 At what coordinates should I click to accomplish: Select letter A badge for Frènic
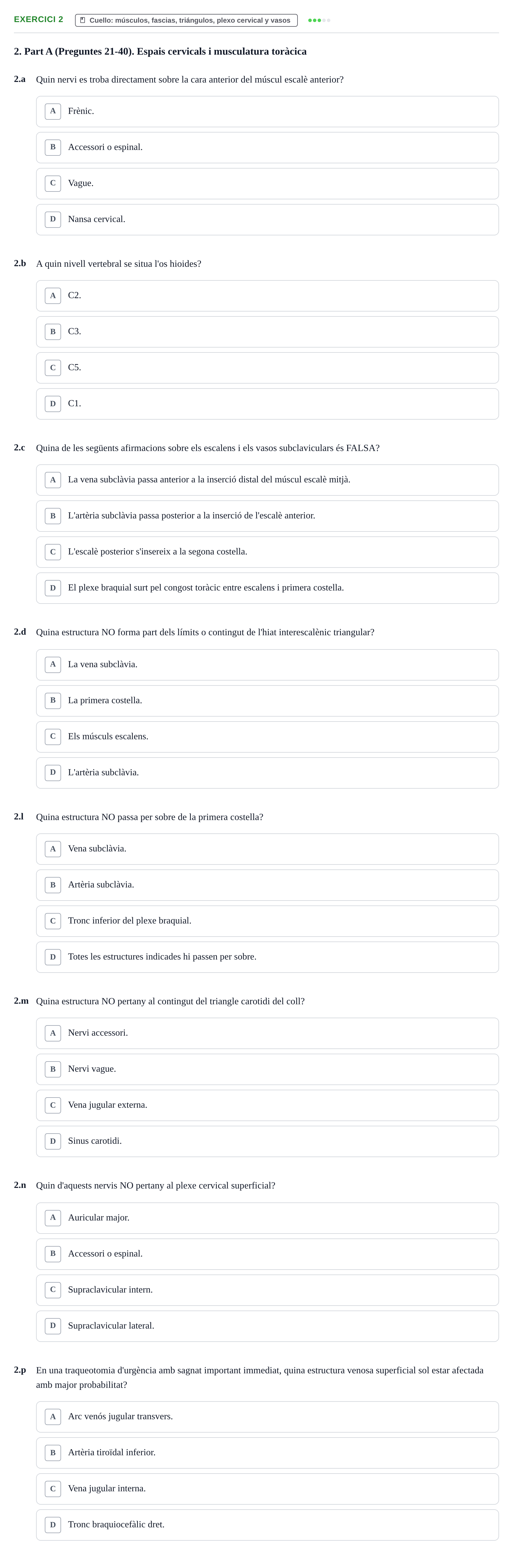53,111
